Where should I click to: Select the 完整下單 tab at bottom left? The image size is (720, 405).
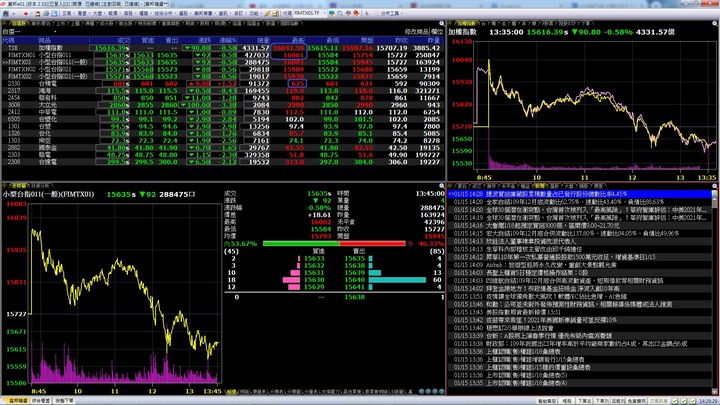tap(64, 401)
